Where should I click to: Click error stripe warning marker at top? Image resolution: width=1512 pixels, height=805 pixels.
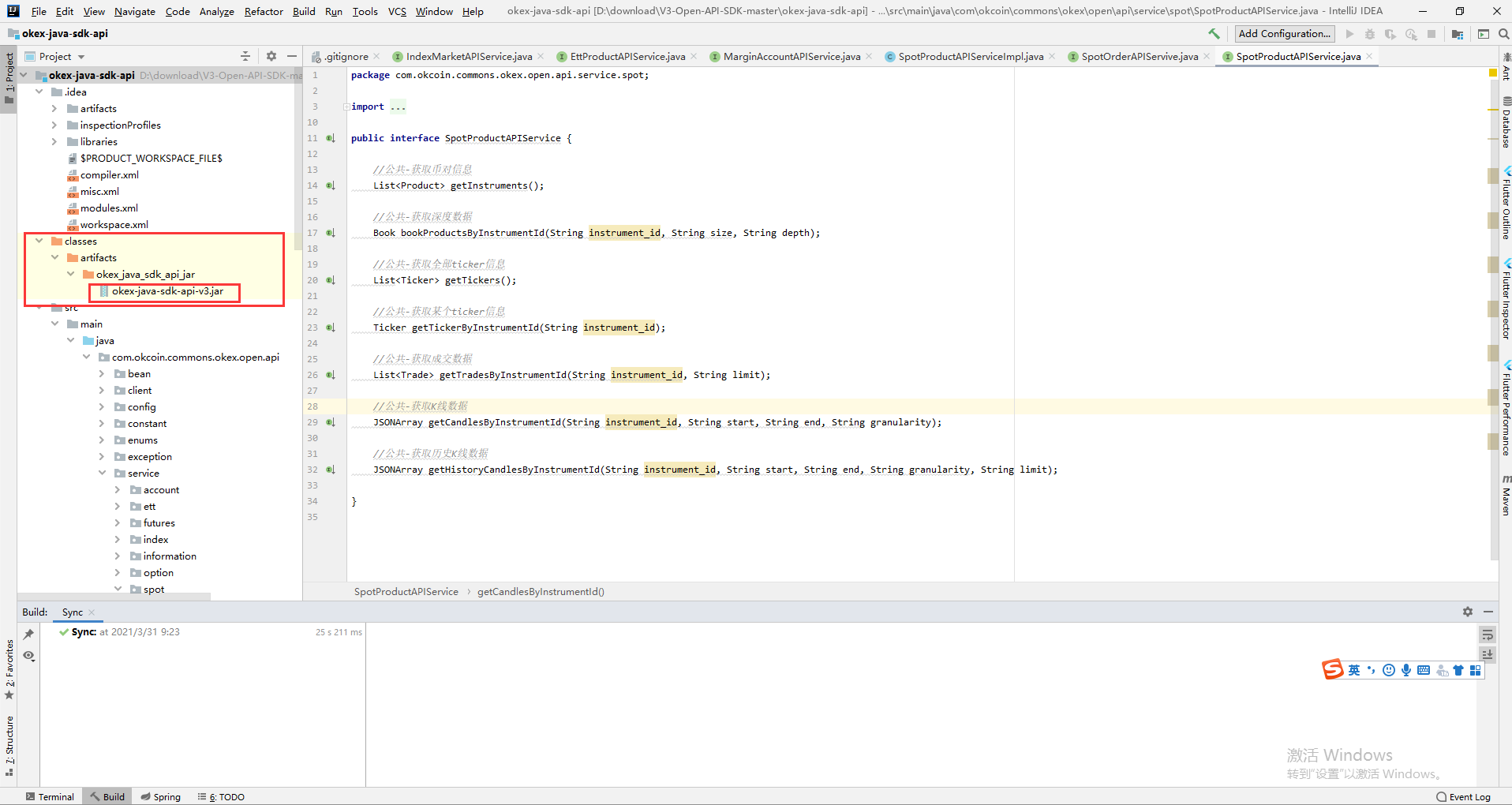pos(1493,73)
